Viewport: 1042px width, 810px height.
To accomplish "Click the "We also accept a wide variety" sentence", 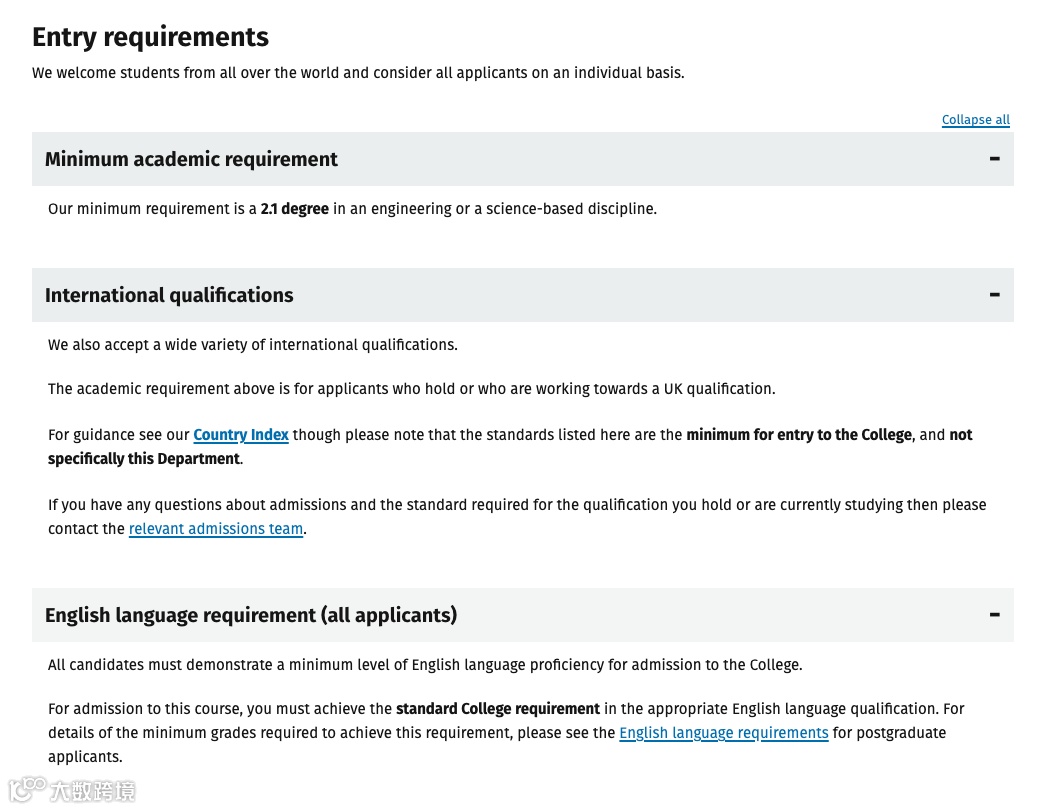I will coord(252,345).
